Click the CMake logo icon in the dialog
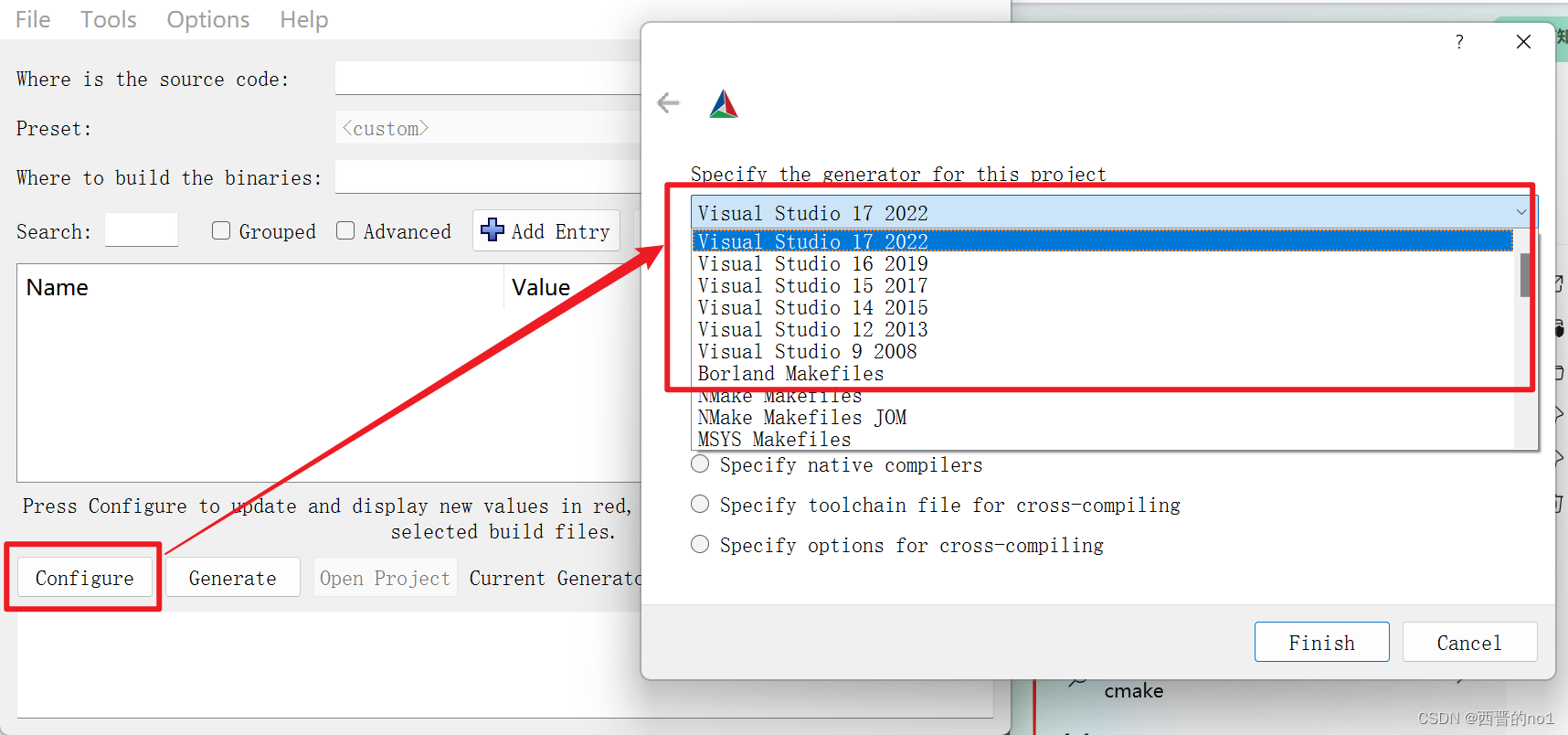Image resolution: width=1568 pixels, height=735 pixels. pos(723,104)
